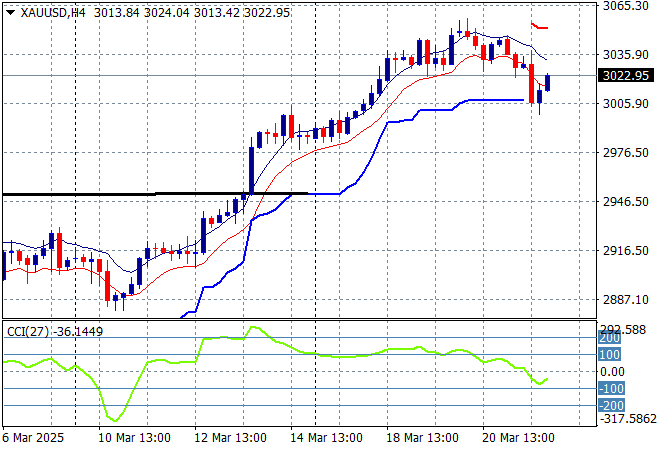
Task: Click the triangle arrow beside XAUUSD,H4
Action: click(11, 13)
